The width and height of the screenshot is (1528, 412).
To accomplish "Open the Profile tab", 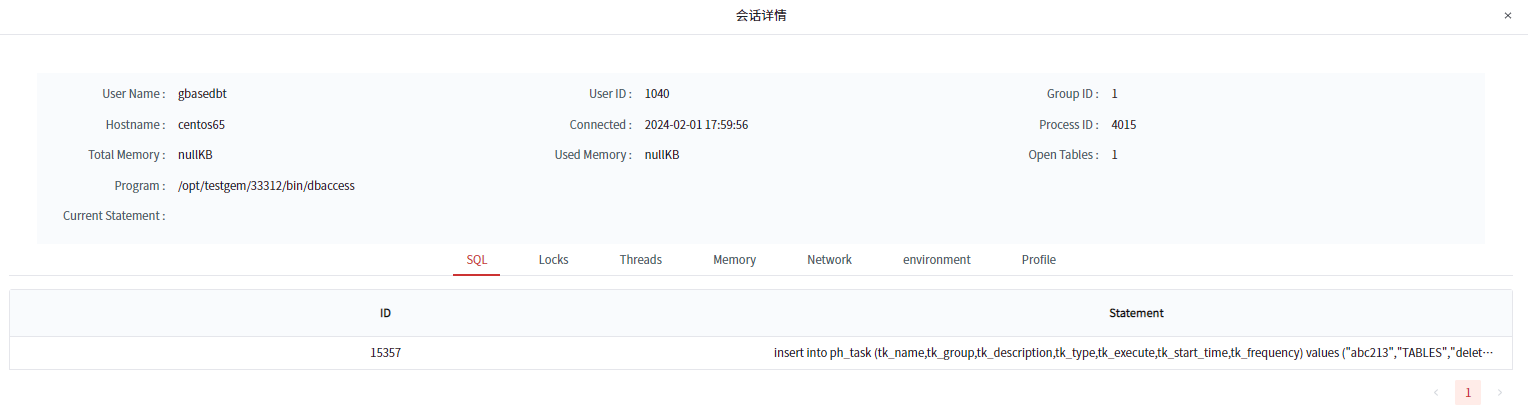I will click(x=1038, y=260).
